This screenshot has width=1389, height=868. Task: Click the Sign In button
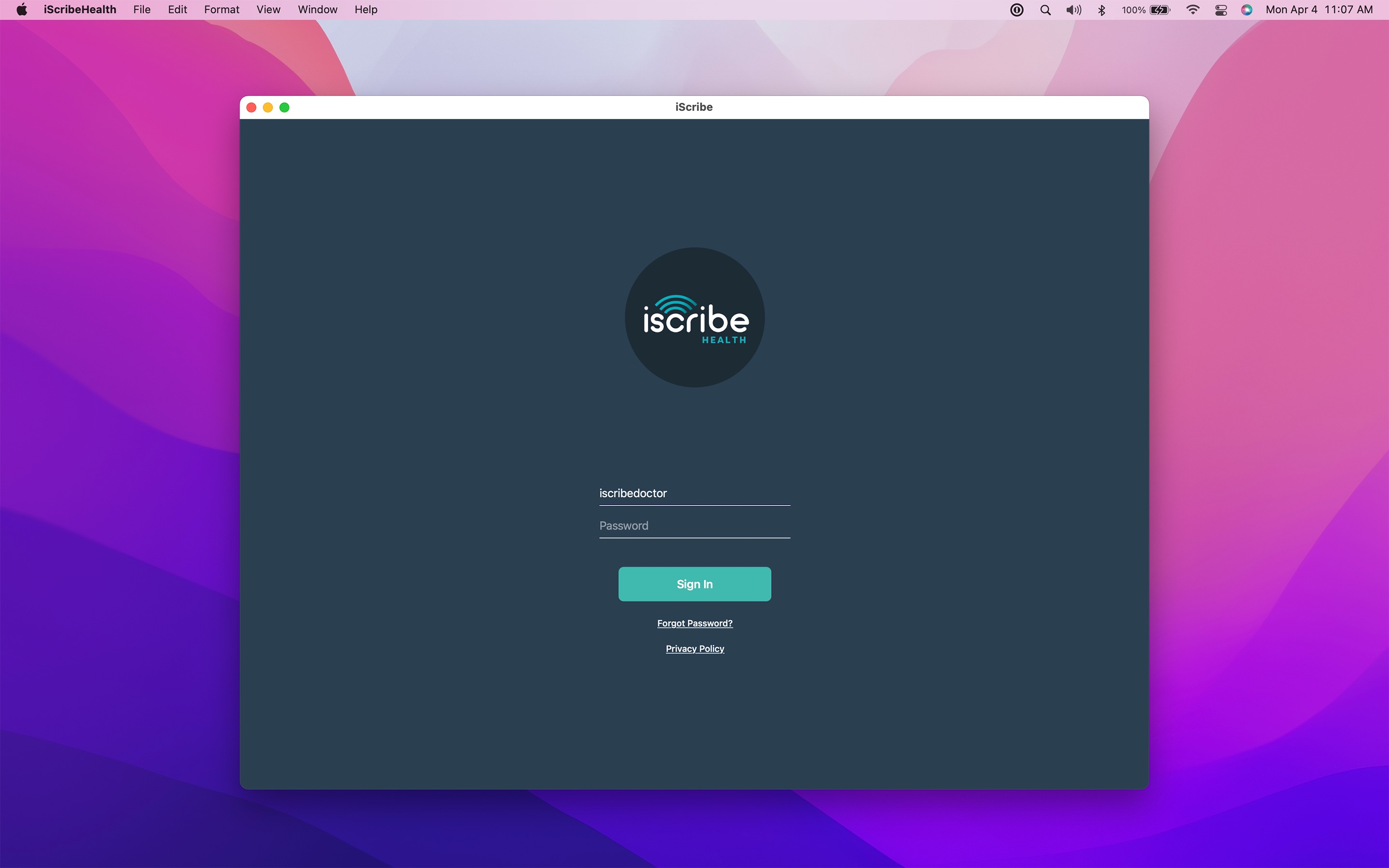694,584
